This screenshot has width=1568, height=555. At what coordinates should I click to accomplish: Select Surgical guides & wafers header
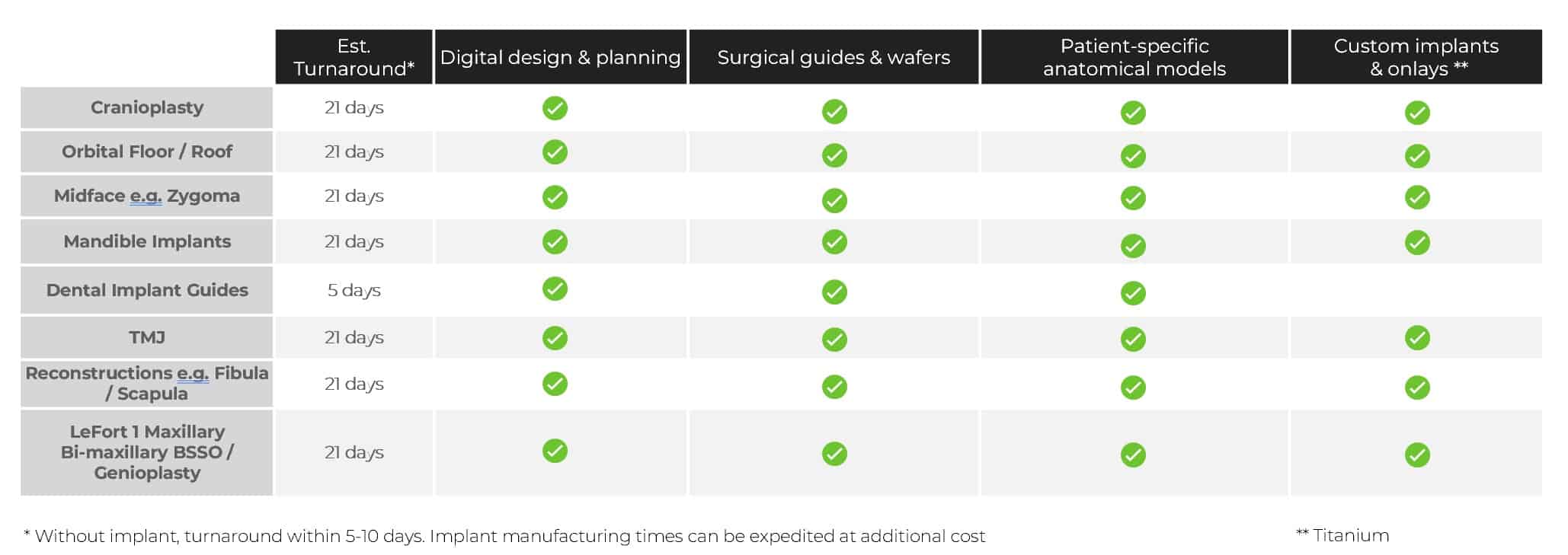tap(834, 57)
